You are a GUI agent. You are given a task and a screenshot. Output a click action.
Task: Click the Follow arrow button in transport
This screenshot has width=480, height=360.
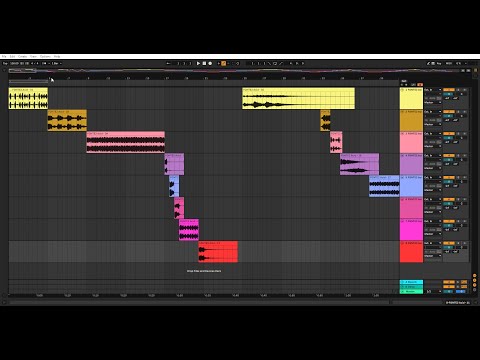168,63
